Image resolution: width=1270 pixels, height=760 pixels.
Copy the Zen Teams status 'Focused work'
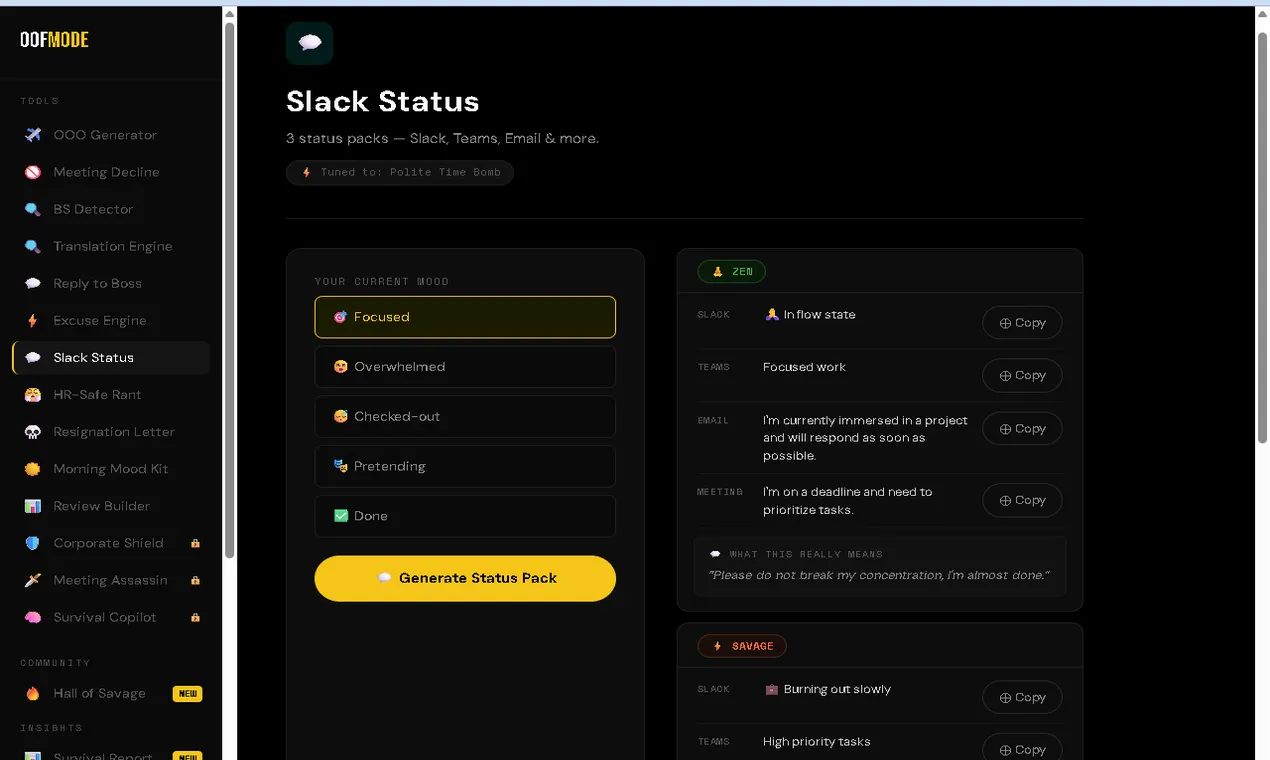click(1022, 375)
